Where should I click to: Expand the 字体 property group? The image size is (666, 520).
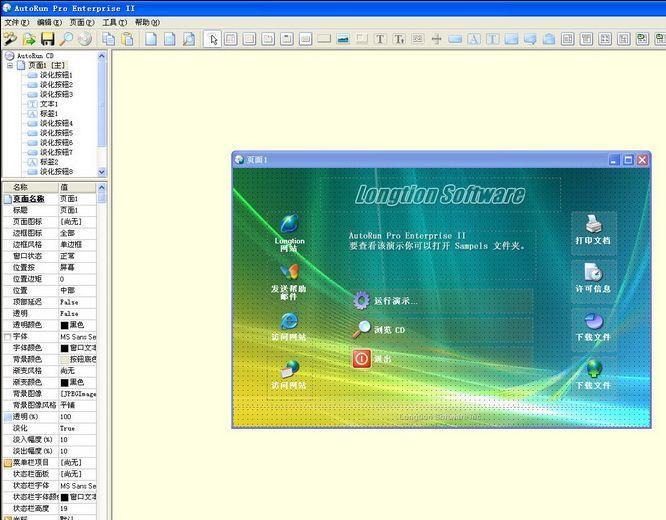[x=7, y=336]
